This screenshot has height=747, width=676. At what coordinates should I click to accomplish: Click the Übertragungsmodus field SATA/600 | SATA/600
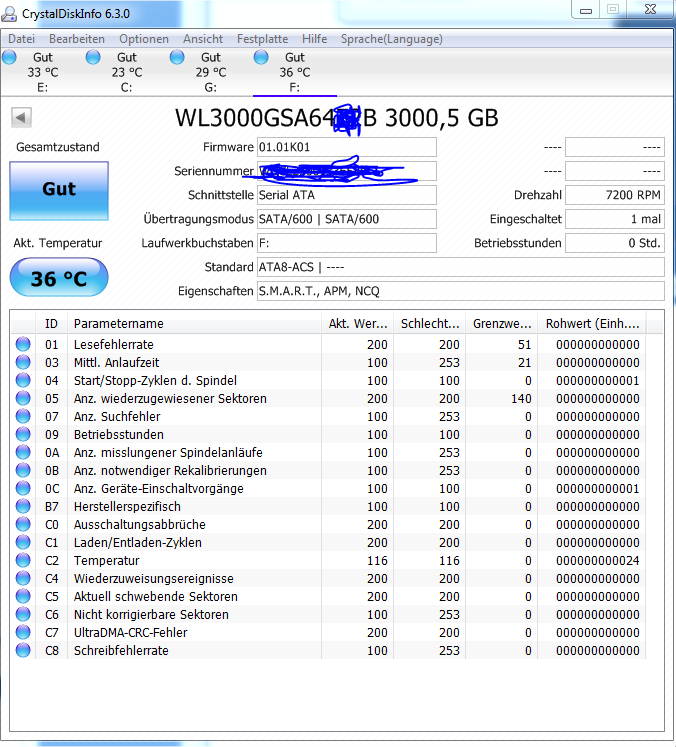coord(347,219)
